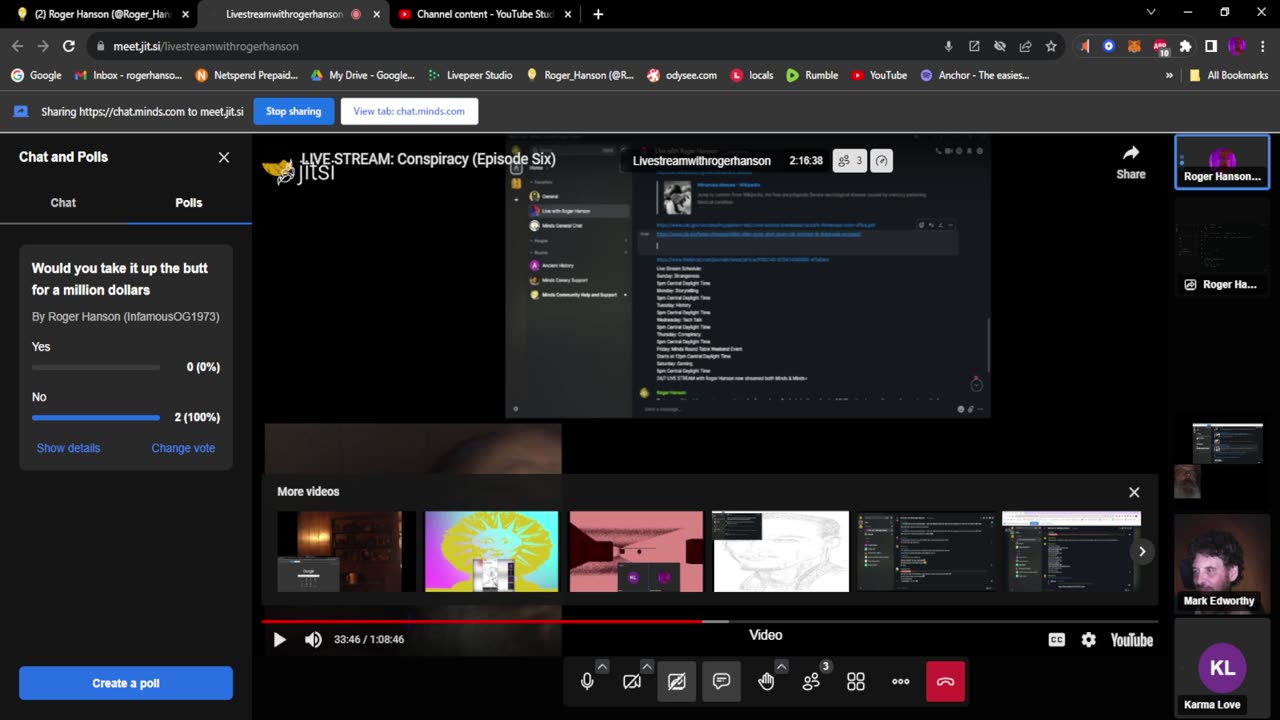
Task: Switch to the Polls tab
Action: 189,202
